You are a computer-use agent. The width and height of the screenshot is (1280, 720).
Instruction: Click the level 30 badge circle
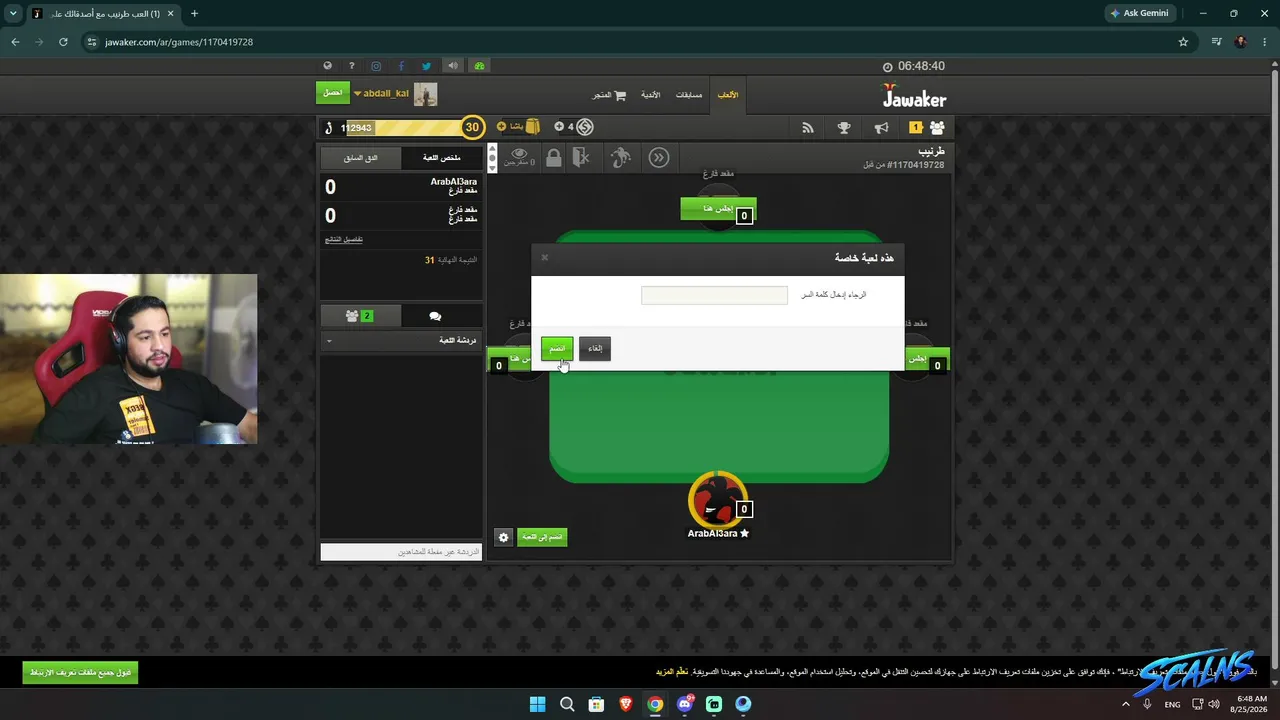472,127
